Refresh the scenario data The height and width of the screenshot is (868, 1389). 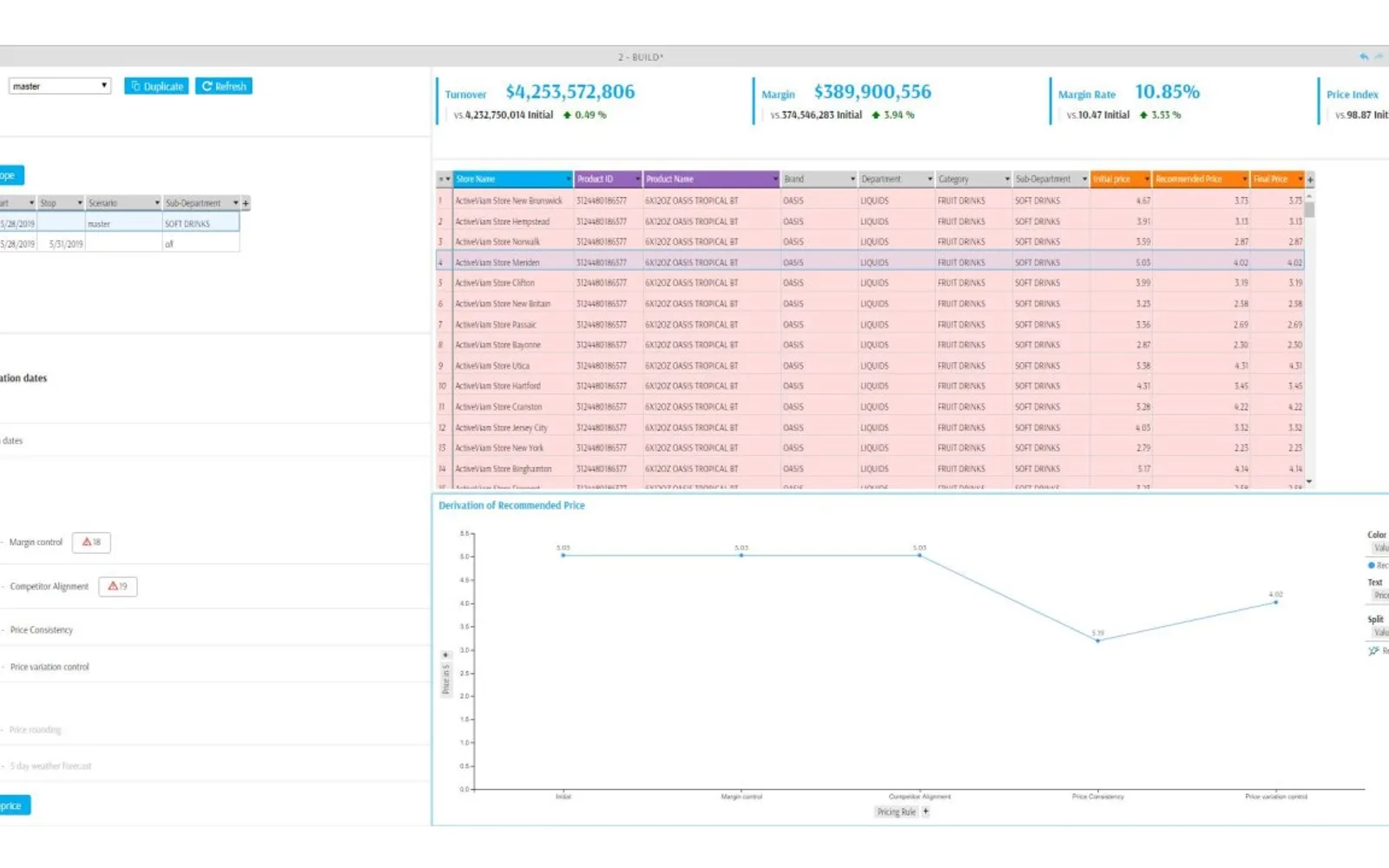click(x=224, y=86)
